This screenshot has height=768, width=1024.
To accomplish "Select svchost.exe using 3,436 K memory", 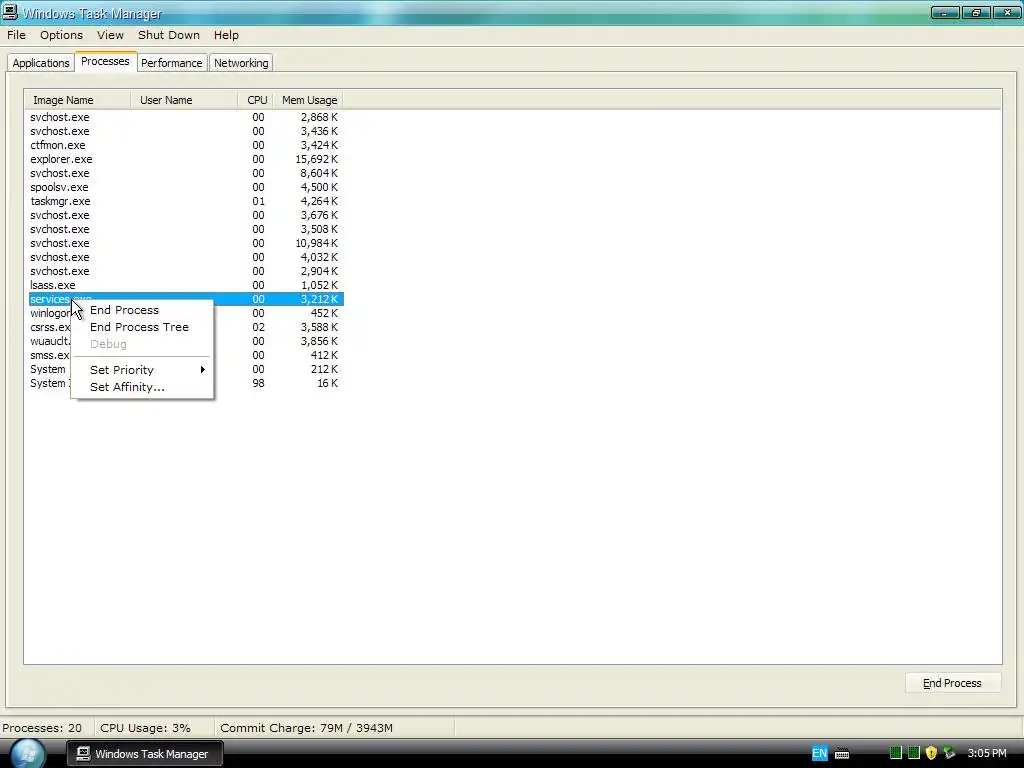I will coord(185,131).
